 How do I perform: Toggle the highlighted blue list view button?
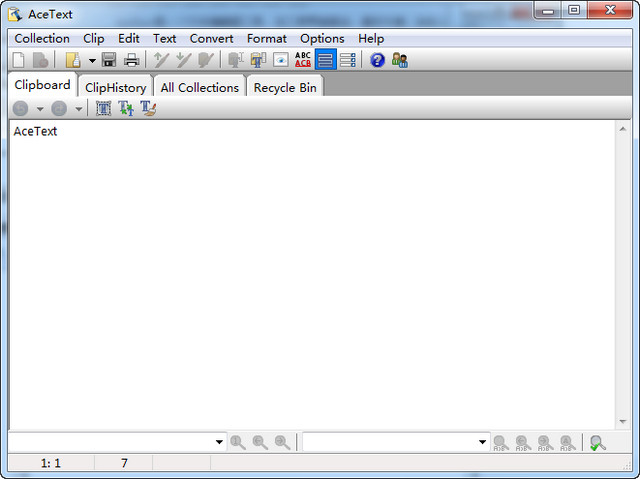tap(326, 60)
